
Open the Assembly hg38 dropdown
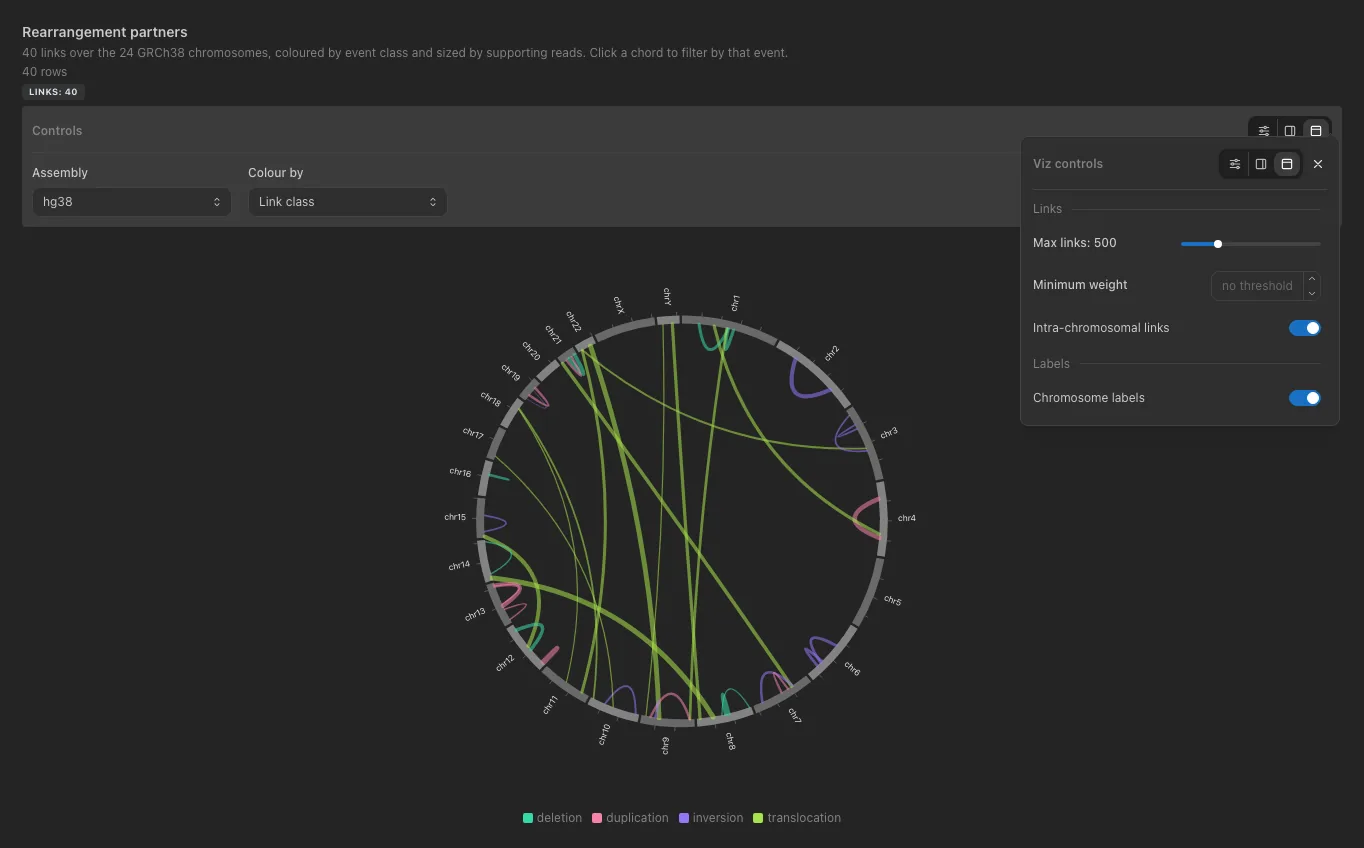tap(132, 202)
